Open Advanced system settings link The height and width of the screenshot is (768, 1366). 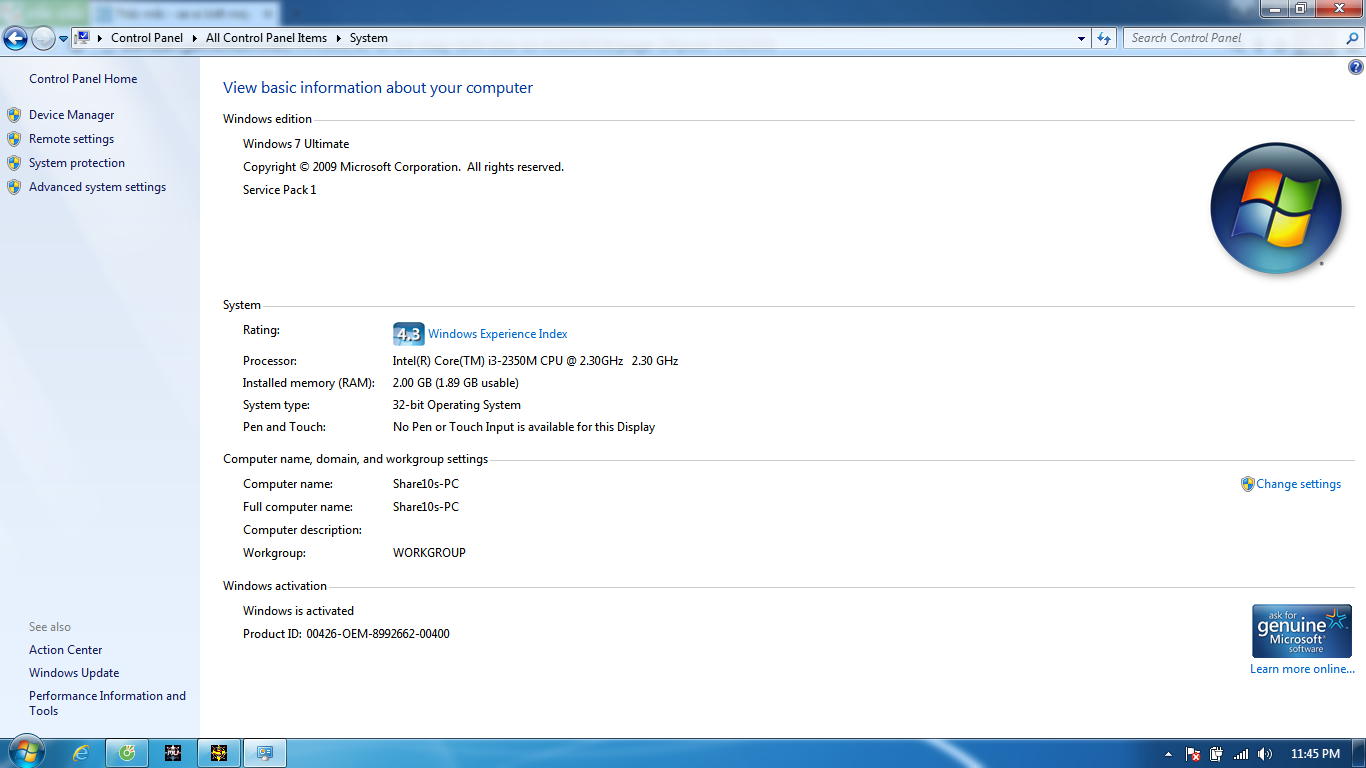97,187
